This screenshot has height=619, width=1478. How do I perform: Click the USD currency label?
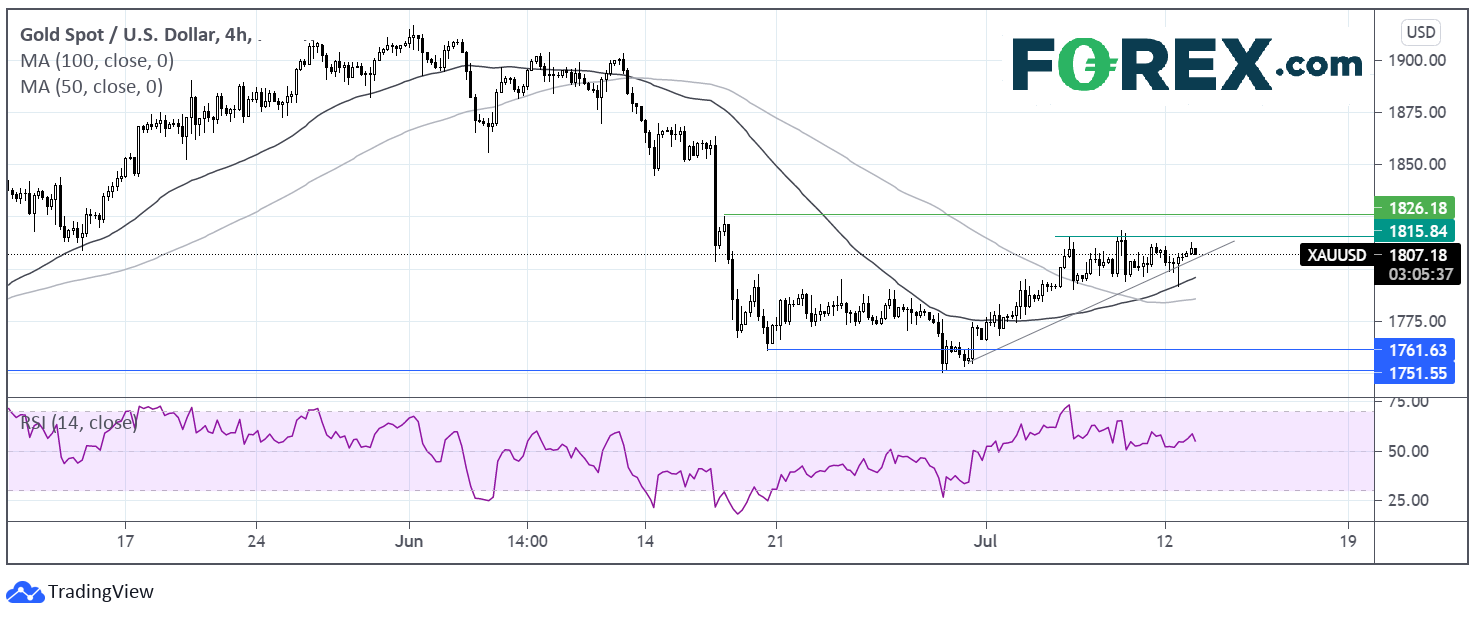[x=1420, y=32]
